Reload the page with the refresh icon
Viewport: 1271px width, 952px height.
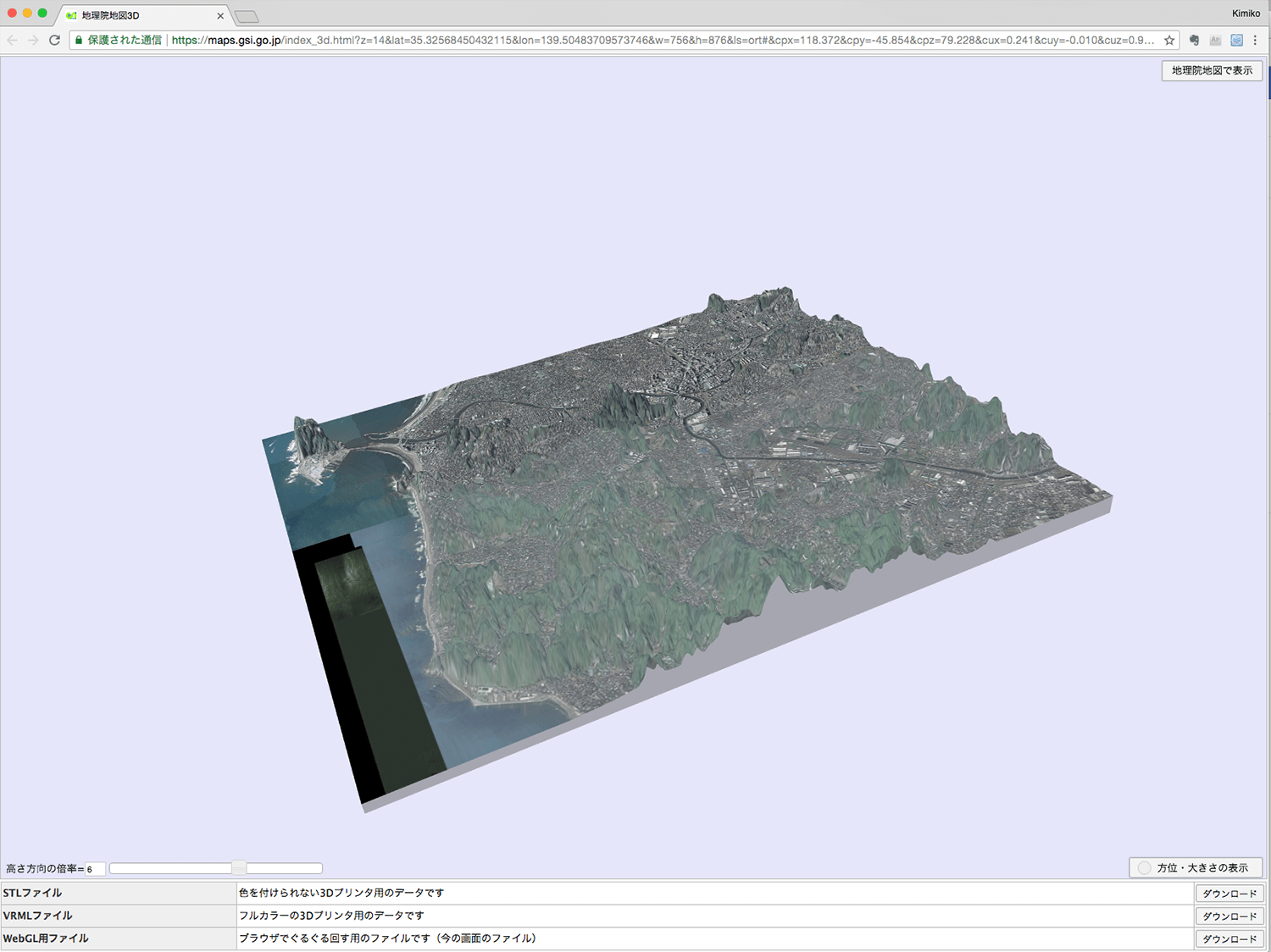(x=54, y=40)
